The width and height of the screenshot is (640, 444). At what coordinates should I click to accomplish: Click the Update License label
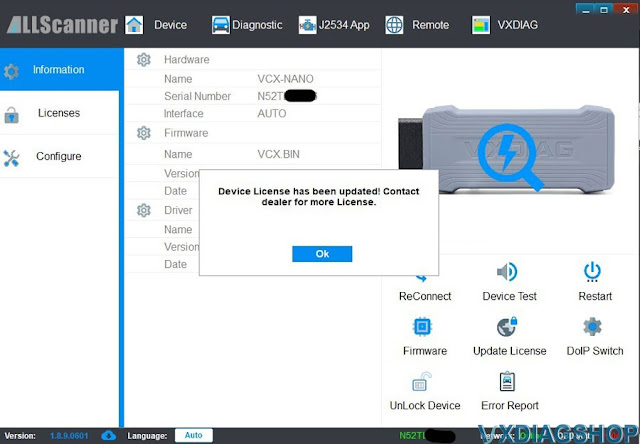click(x=509, y=351)
